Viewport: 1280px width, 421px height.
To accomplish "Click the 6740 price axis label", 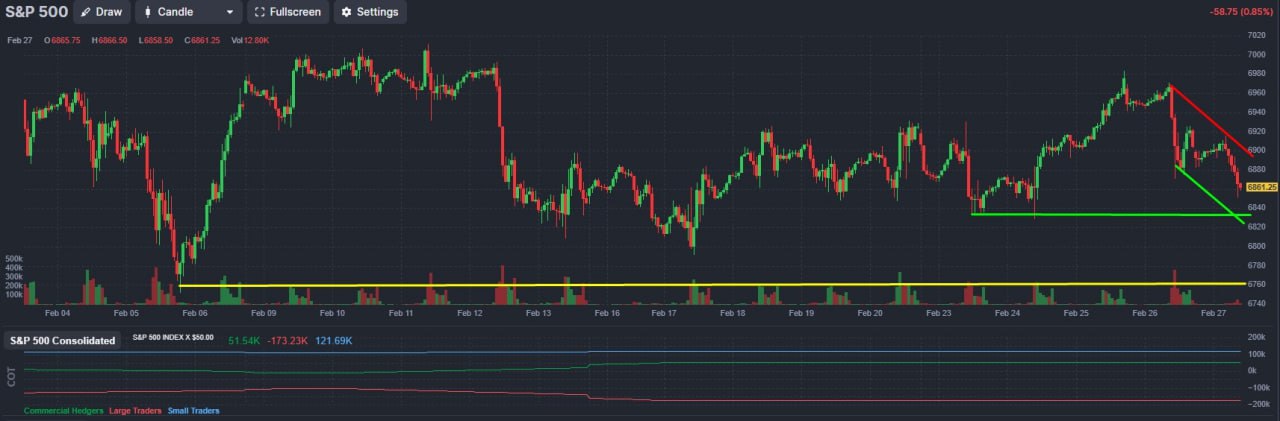I will click(x=1257, y=303).
